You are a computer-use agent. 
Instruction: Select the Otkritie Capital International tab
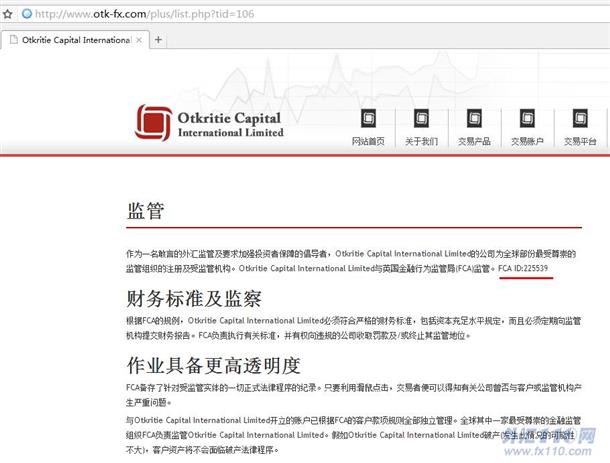coord(75,40)
